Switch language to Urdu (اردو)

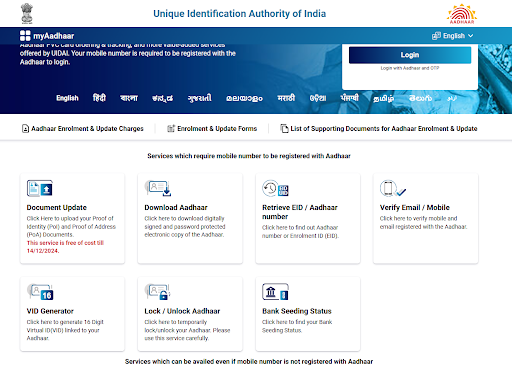(452, 98)
